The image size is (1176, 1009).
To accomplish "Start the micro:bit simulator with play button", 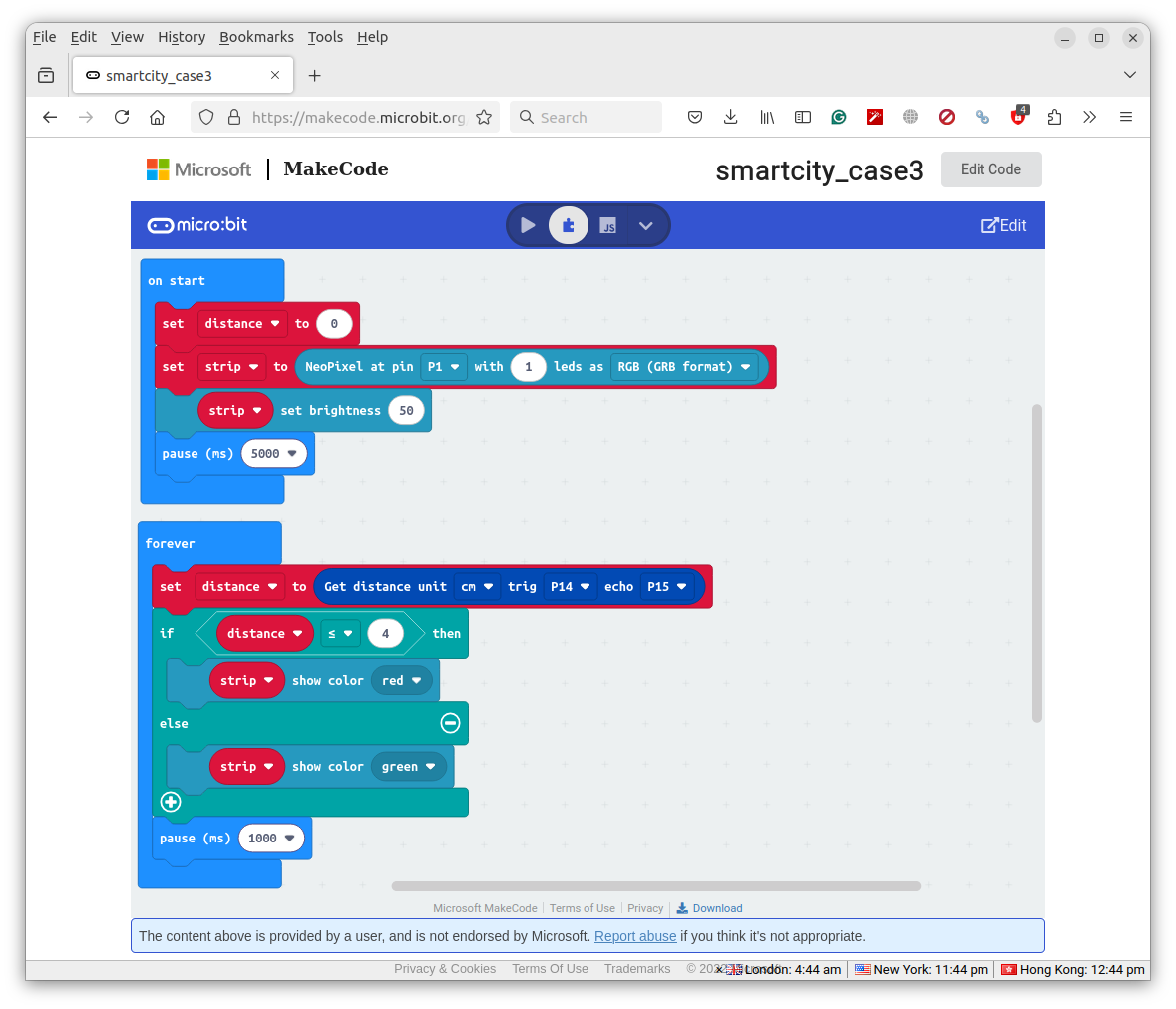I will (528, 225).
